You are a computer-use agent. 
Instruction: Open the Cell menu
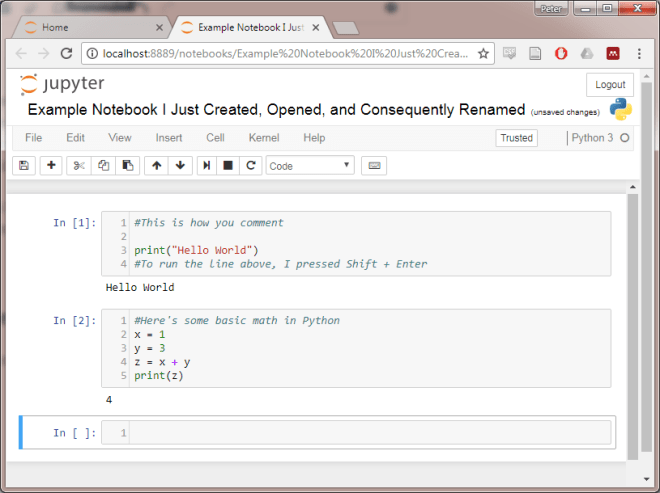215,138
